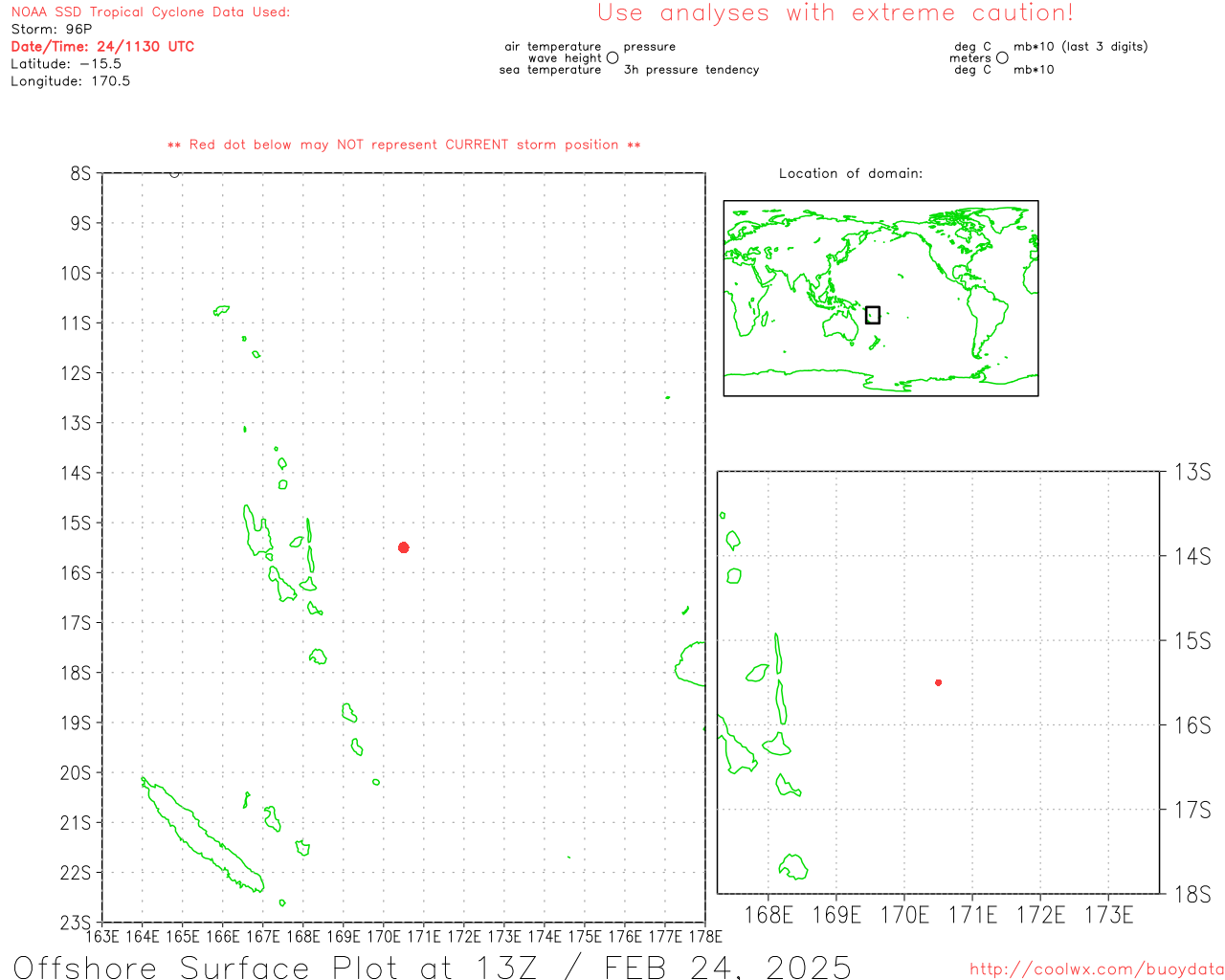Click the '23S' latitude label on main map

76,923
